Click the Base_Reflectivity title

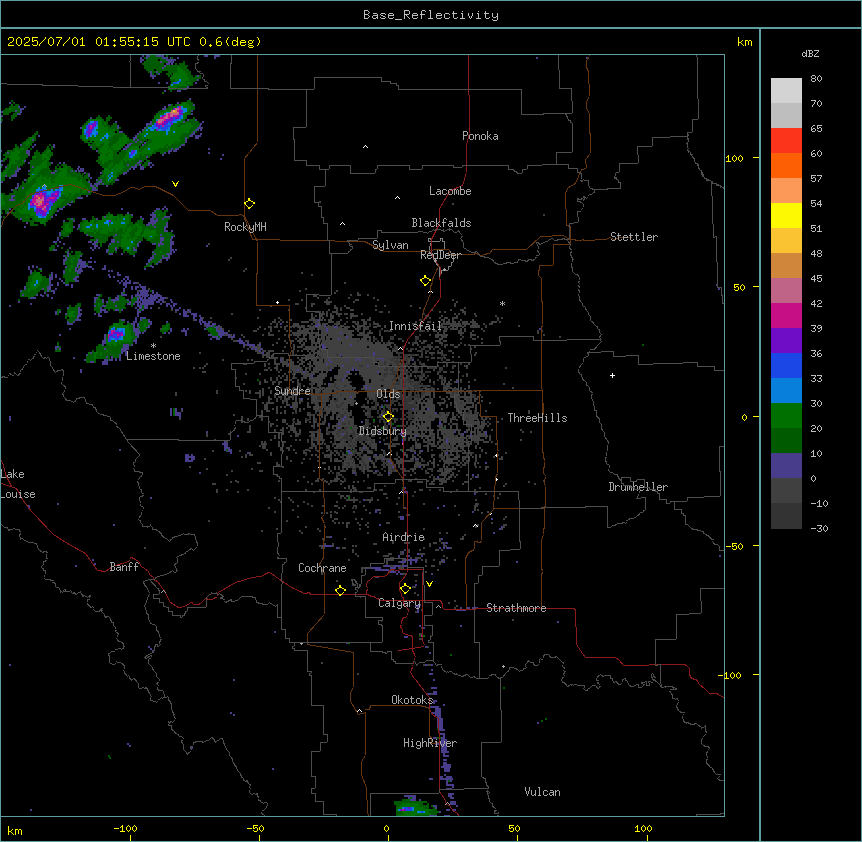[x=431, y=15]
